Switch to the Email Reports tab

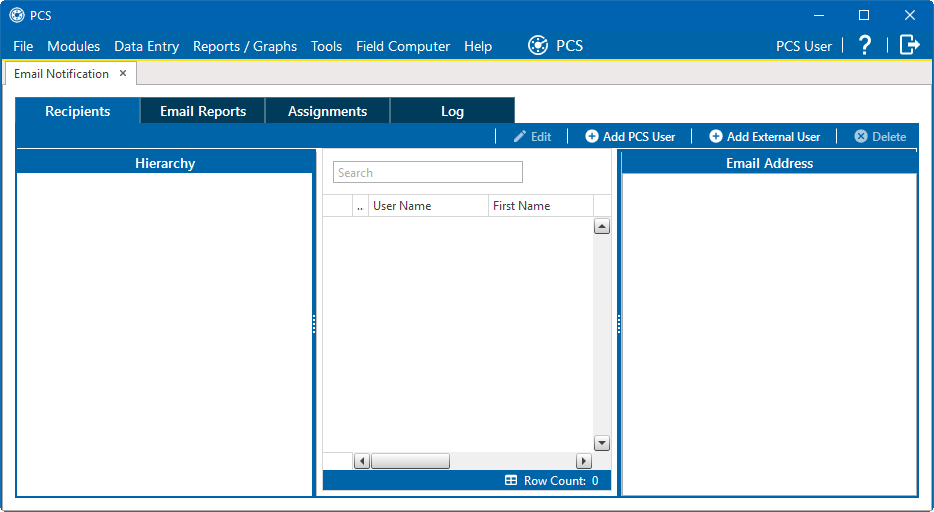(x=203, y=111)
